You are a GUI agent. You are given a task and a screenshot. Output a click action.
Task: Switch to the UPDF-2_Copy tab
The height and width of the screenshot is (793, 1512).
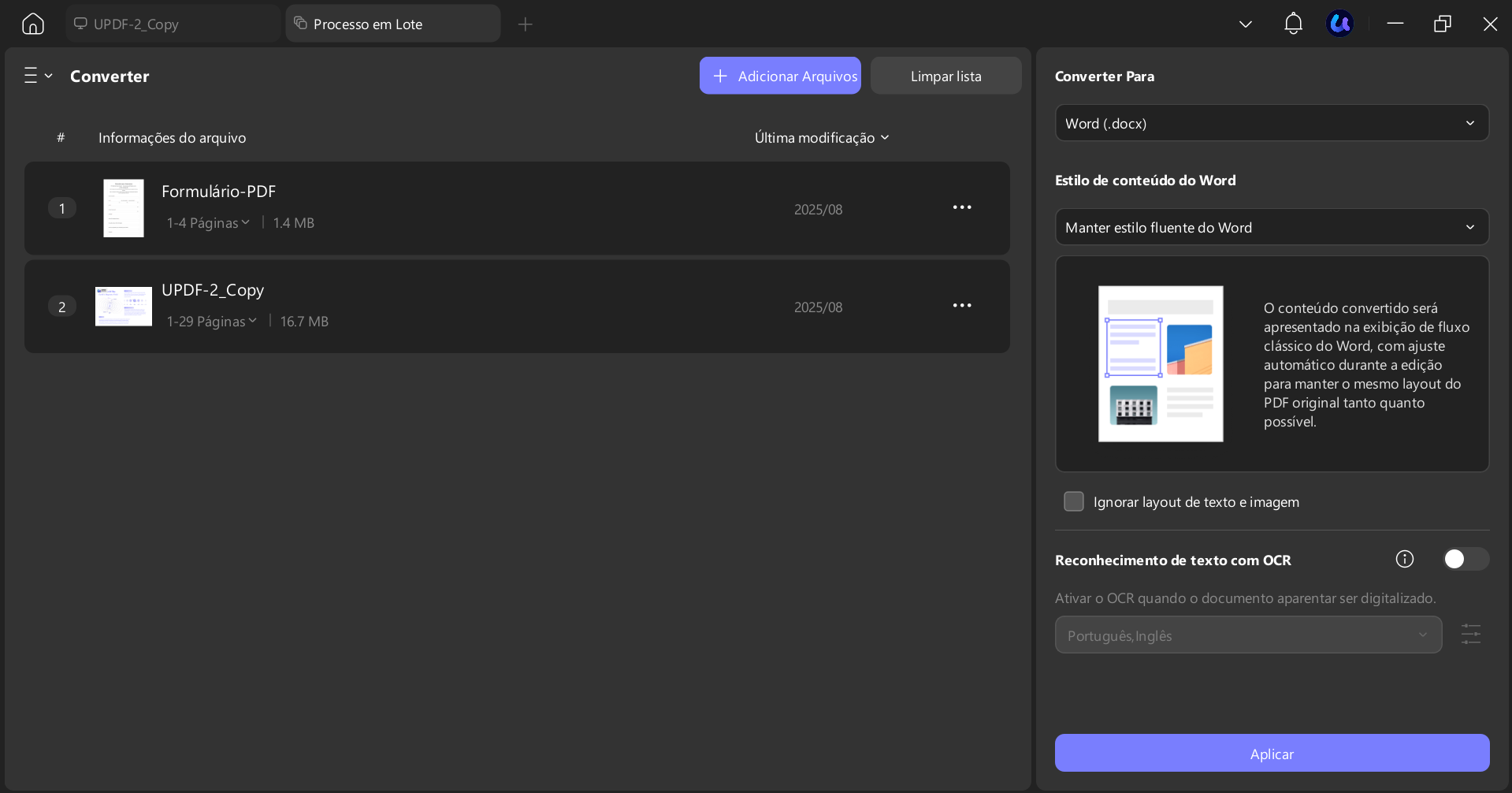[x=171, y=24]
